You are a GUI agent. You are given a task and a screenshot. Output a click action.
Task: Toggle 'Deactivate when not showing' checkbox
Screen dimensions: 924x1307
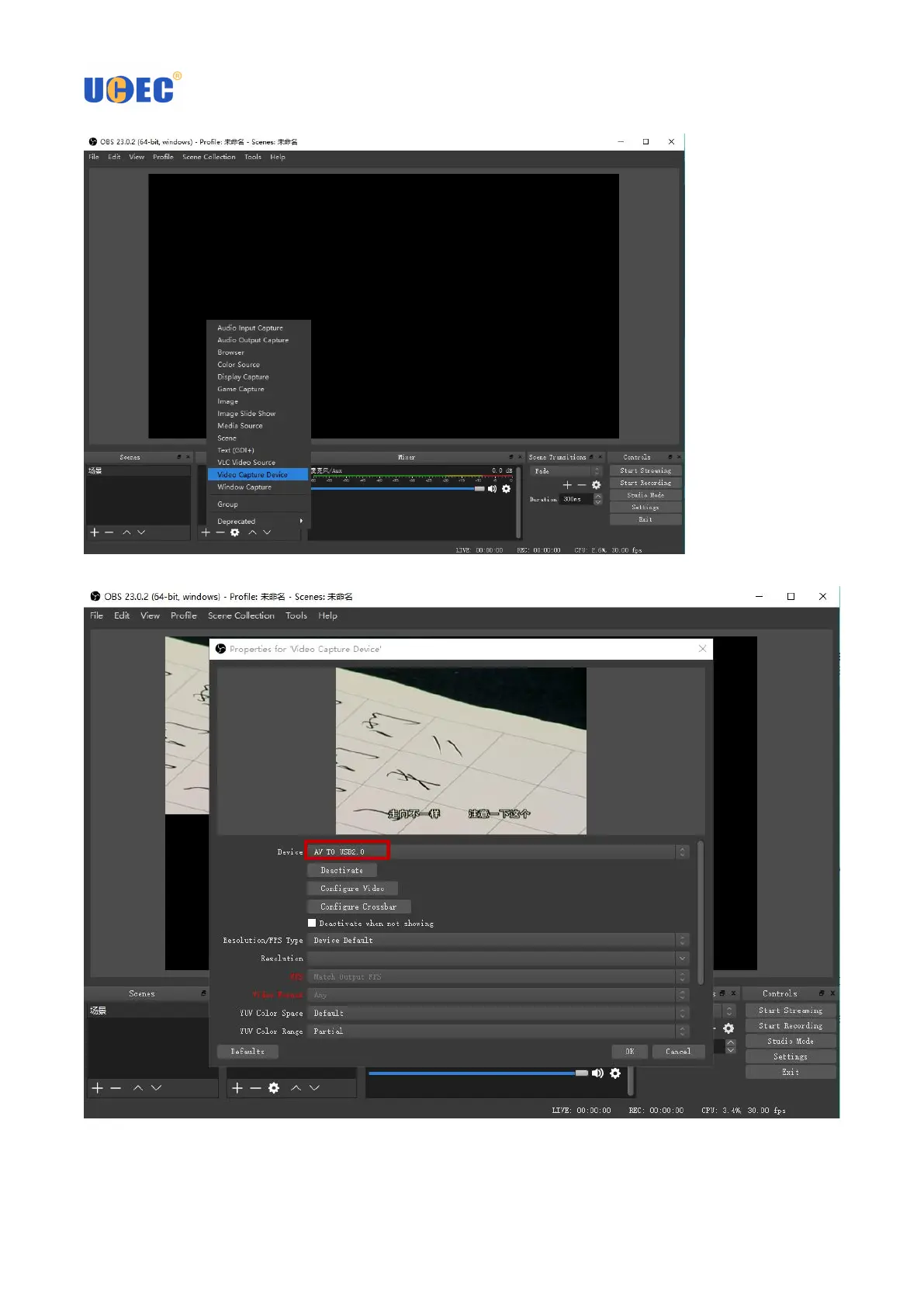click(312, 924)
